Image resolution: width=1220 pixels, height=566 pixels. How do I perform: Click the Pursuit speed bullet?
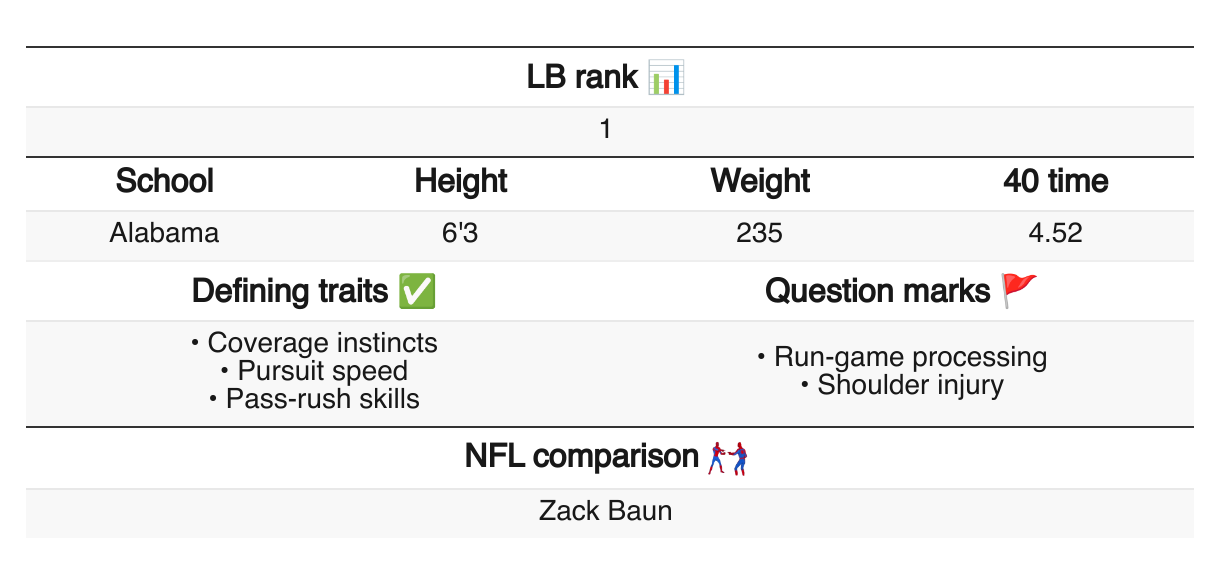click(314, 371)
